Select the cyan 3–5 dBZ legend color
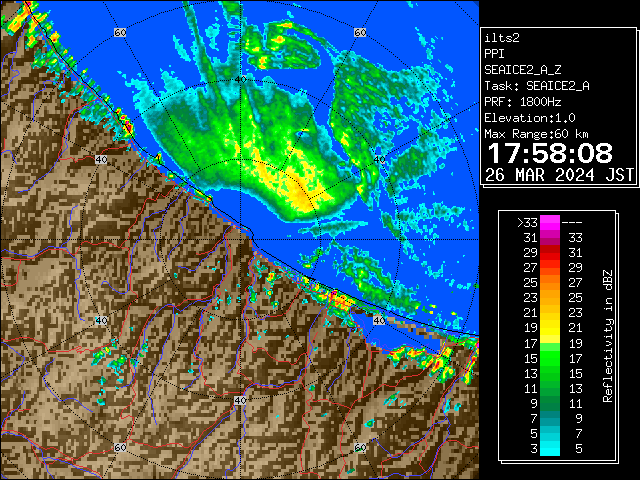This screenshot has width=640, height=480. point(550,448)
